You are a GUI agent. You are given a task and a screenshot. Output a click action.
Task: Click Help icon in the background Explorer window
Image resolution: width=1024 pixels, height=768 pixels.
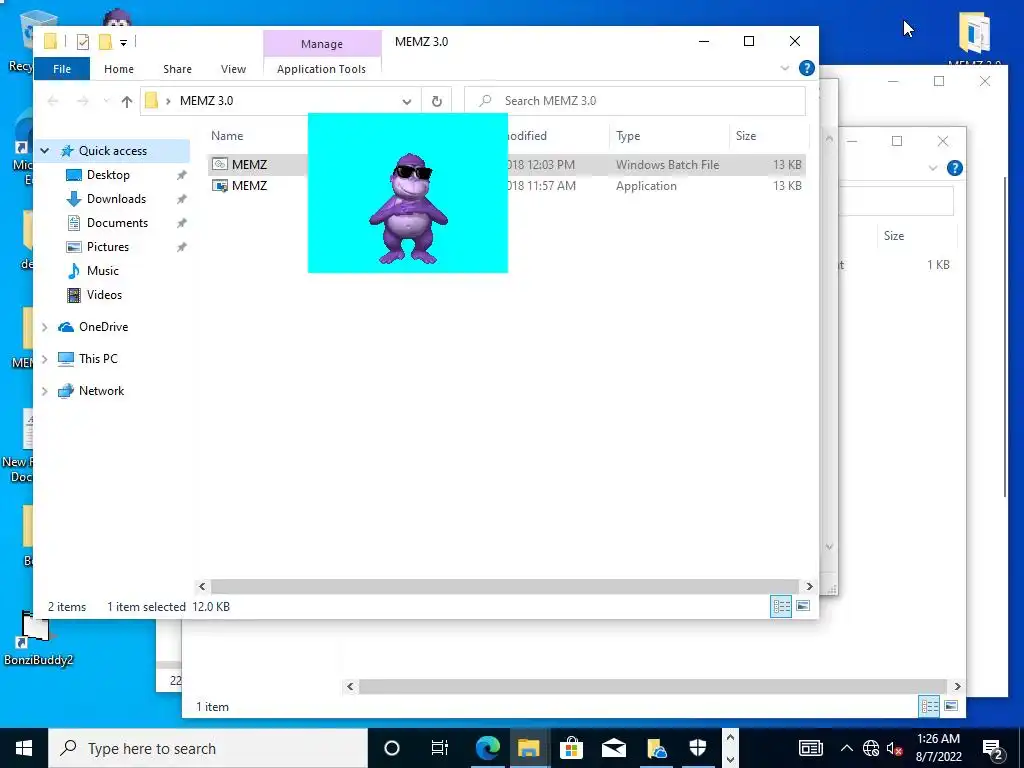(954, 168)
